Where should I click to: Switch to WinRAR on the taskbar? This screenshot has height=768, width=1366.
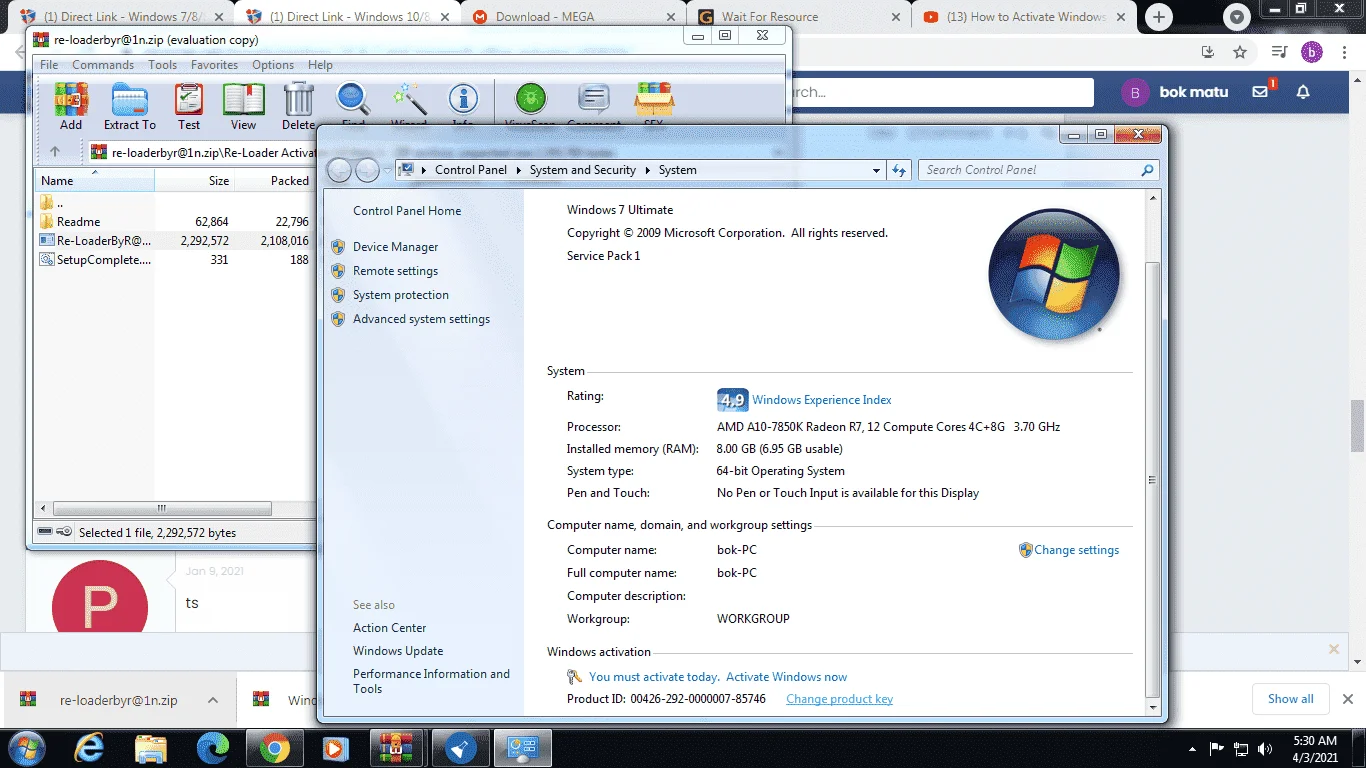coord(396,748)
